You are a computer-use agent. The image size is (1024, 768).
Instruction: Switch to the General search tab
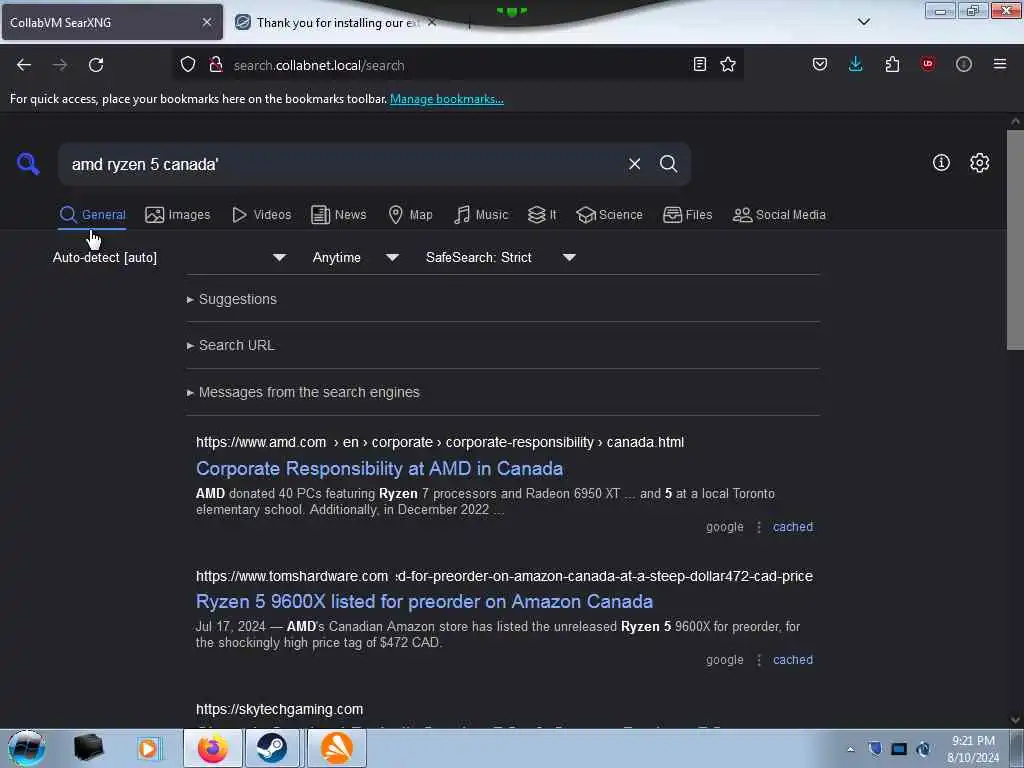[x=92, y=215]
